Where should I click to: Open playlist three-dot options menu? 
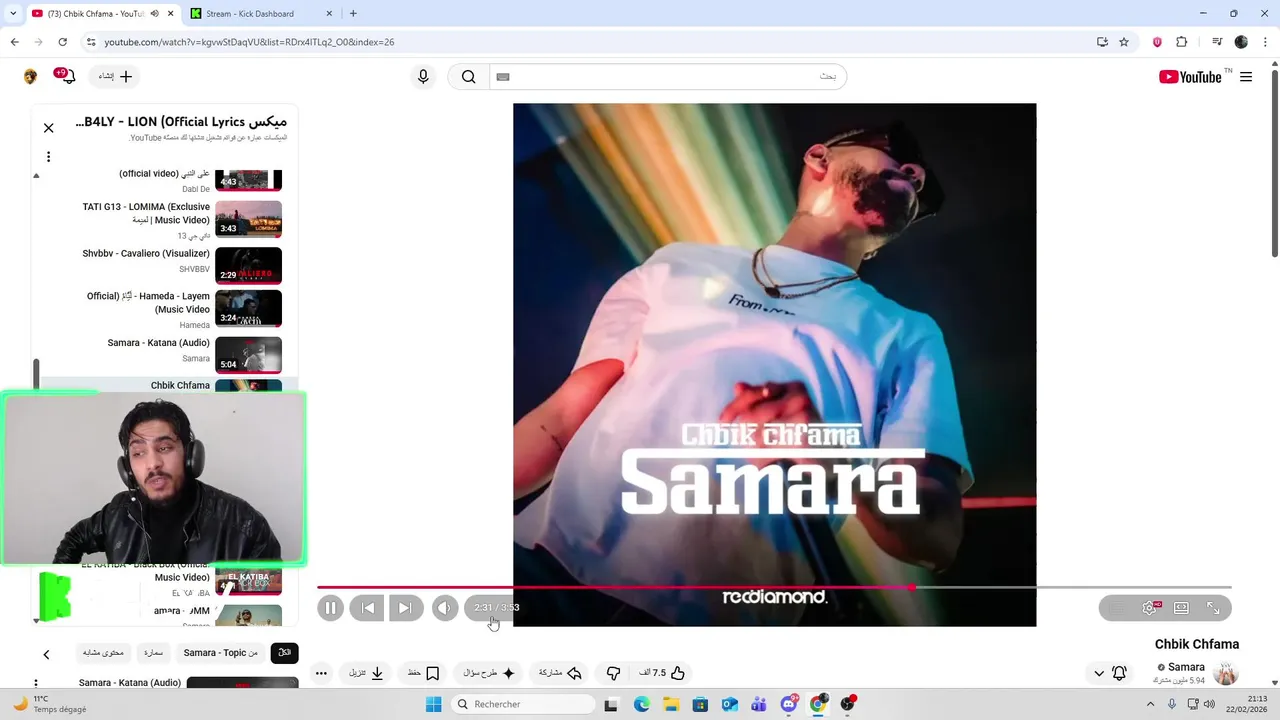coord(48,157)
